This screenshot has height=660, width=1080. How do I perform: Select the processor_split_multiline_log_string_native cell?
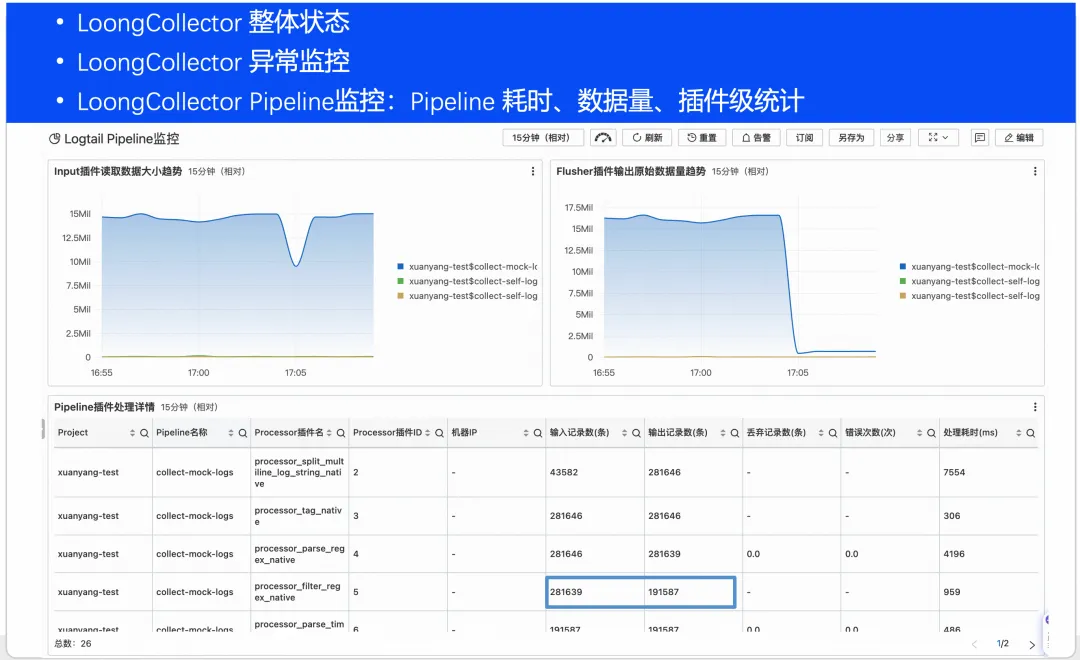[299, 473]
